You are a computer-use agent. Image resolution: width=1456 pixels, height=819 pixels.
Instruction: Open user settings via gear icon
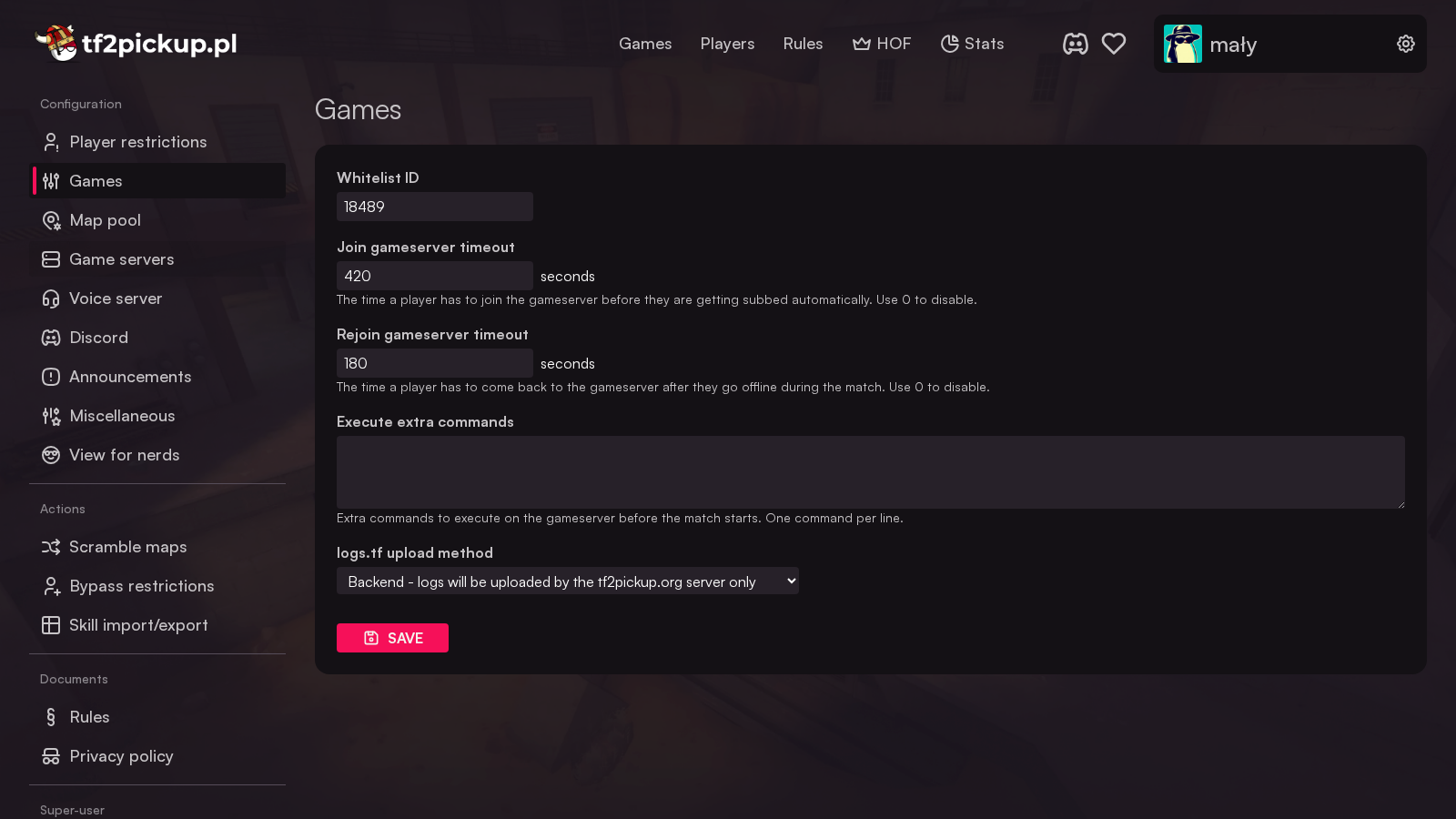point(1405,43)
